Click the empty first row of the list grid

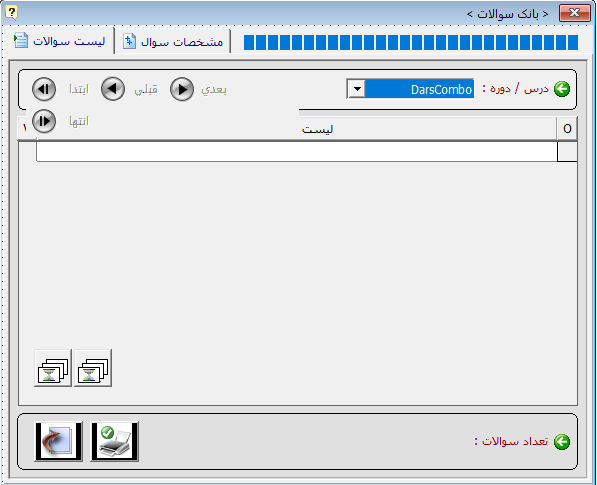297,152
